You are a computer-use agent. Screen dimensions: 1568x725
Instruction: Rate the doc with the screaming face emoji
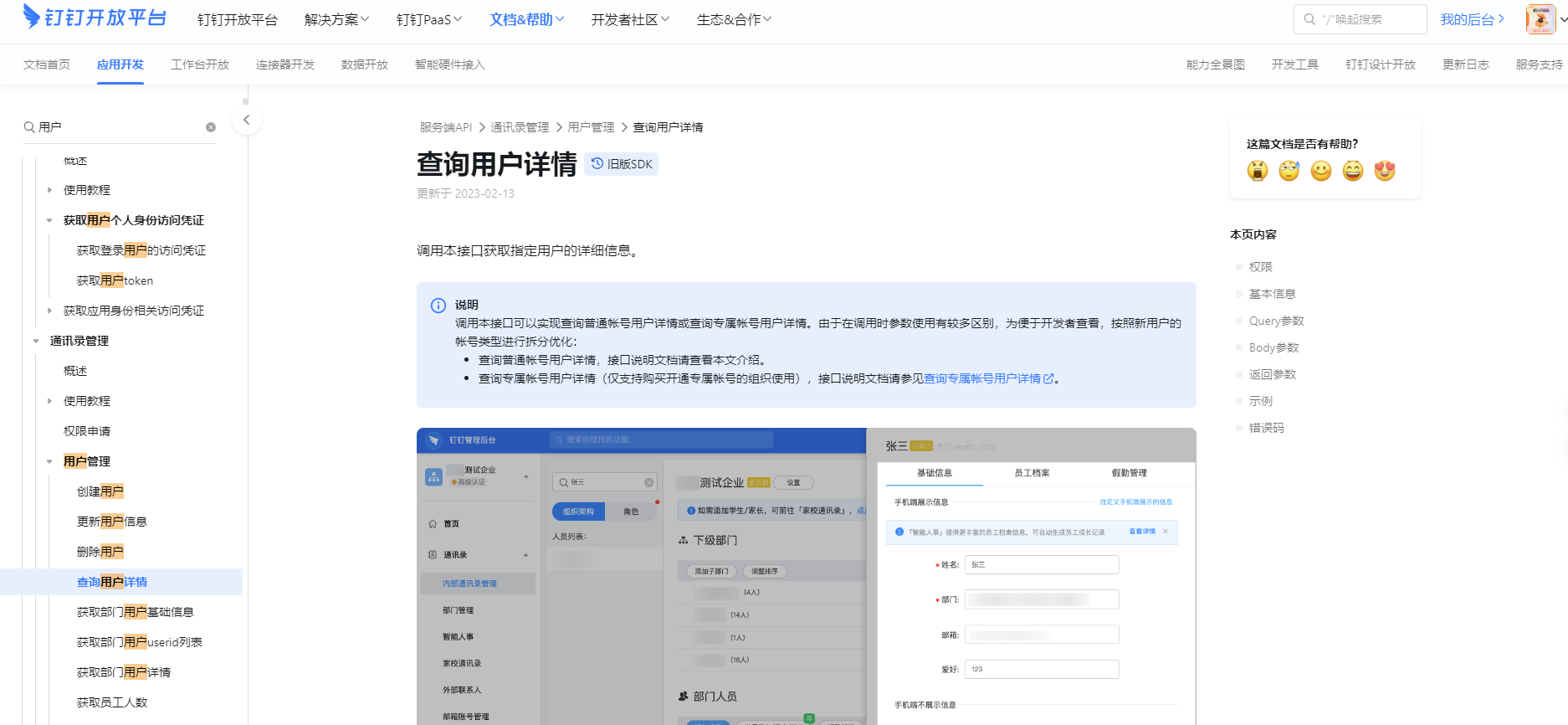pos(1258,171)
